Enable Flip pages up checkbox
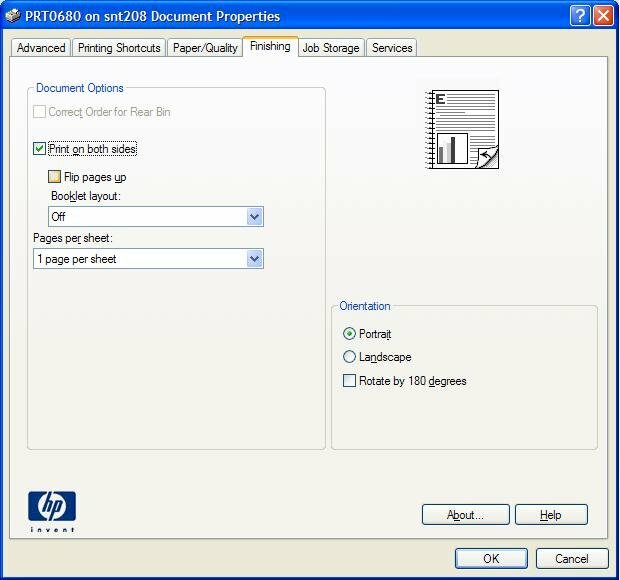Viewport: 620px width, 580px height. pyautogui.click(x=55, y=177)
